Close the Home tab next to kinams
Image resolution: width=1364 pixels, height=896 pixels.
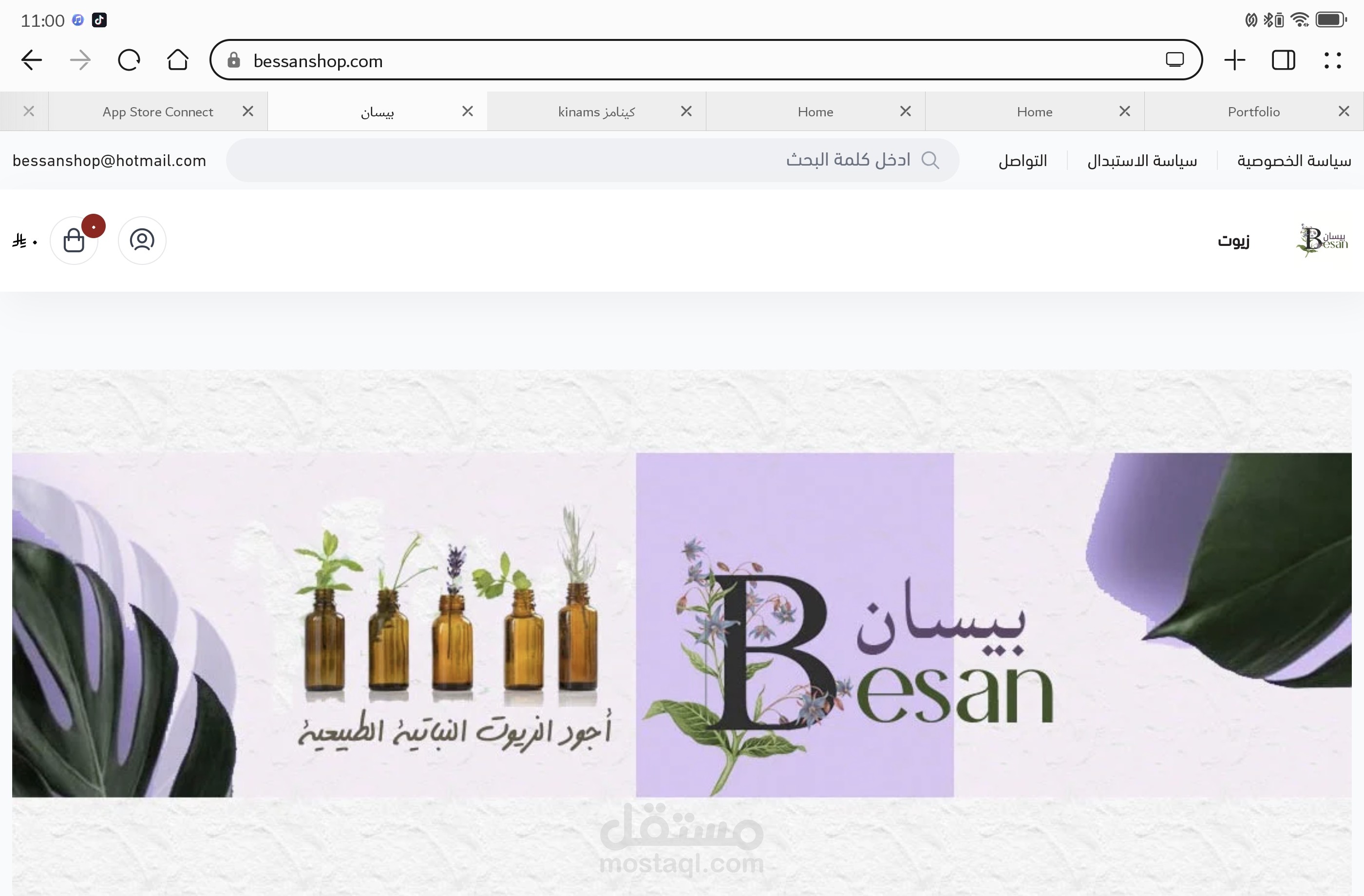coord(905,111)
